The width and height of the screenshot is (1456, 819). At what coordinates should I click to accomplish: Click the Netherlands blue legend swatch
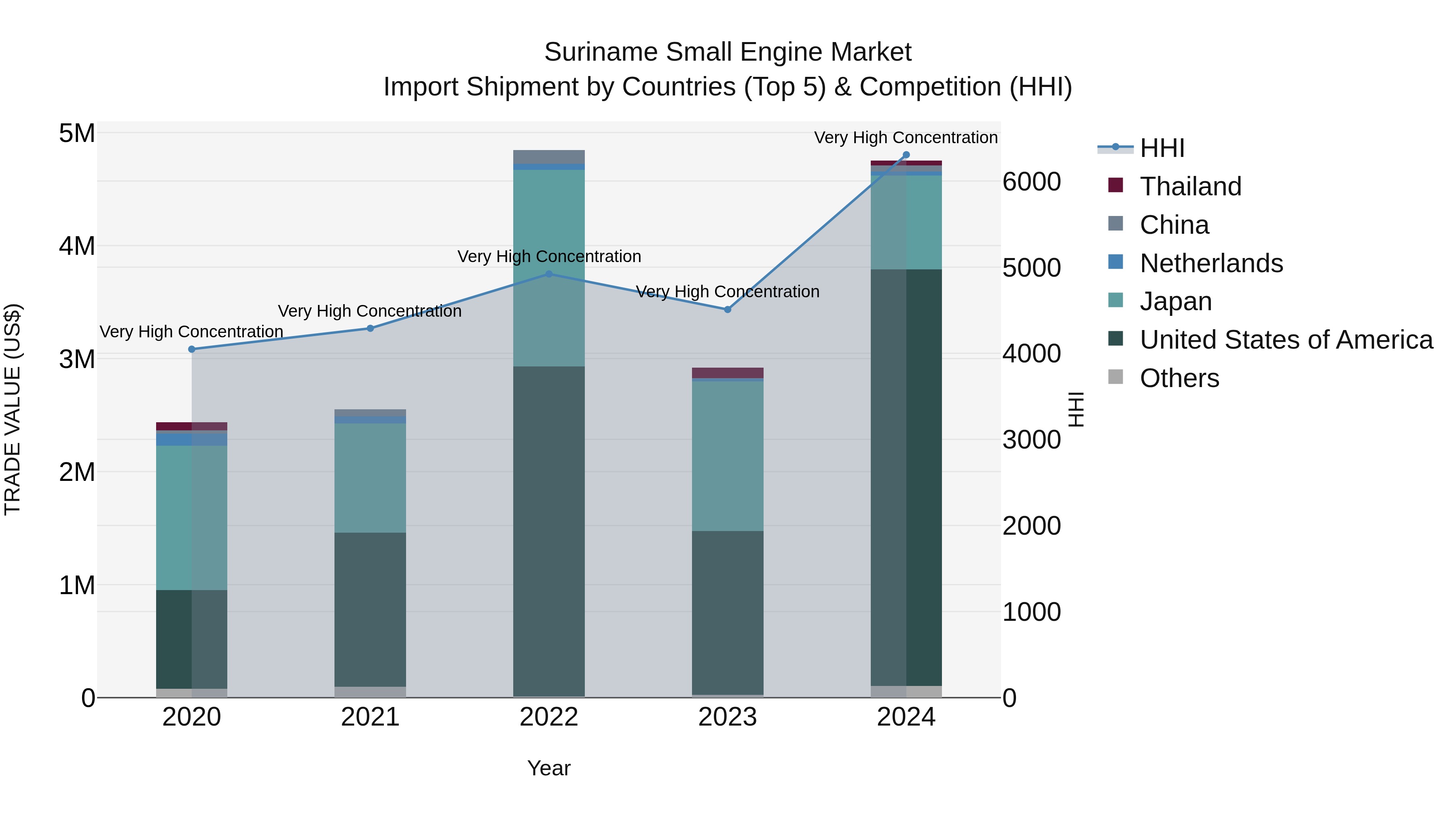pyautogui.click(x=1116, y=262)
